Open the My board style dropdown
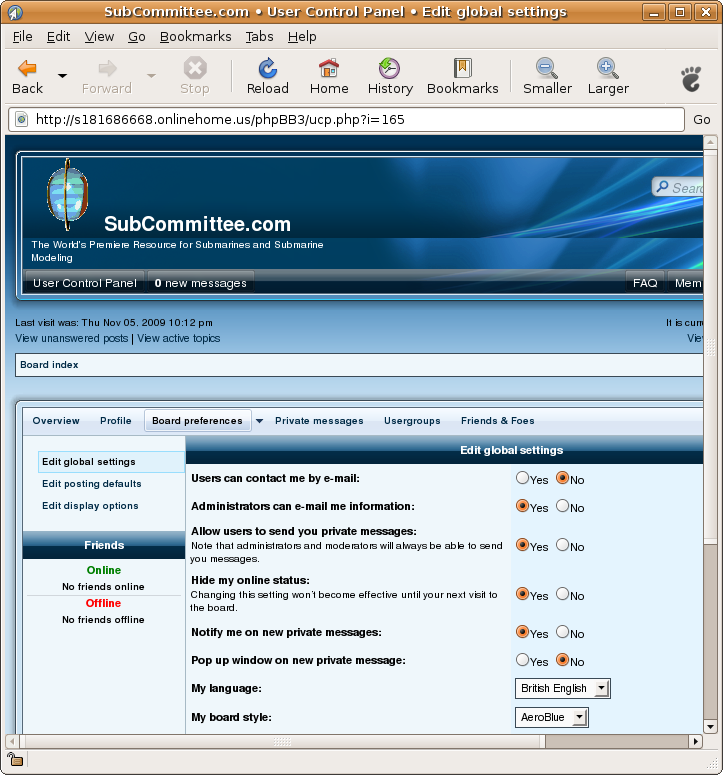The image size is (723, 775). [552, 717]
